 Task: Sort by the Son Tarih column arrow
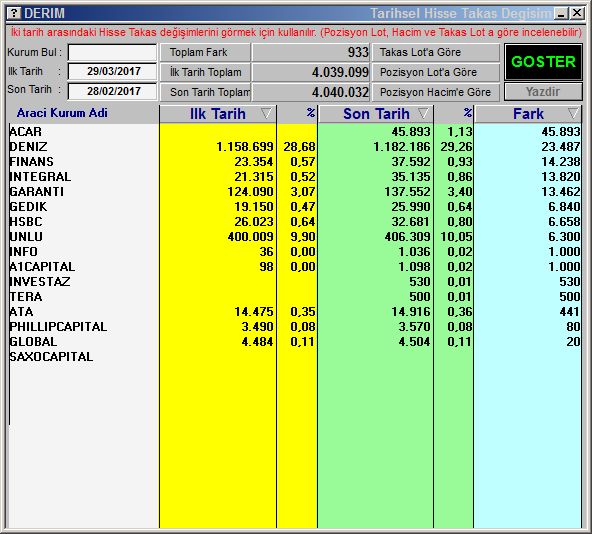(423, 113)
